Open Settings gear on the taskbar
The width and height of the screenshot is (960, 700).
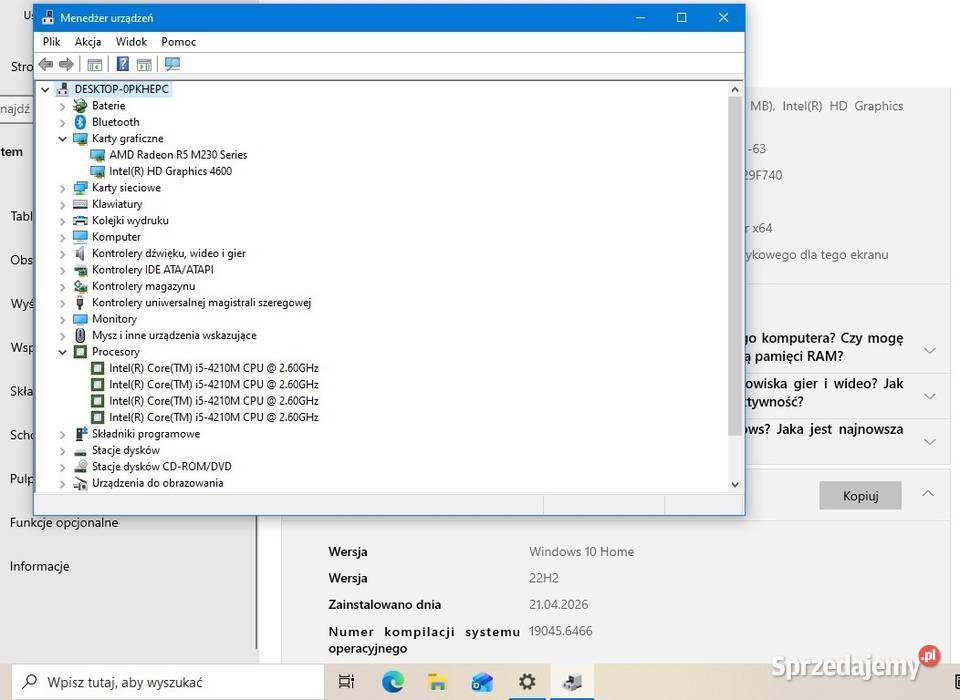click(x=527, y=682)
